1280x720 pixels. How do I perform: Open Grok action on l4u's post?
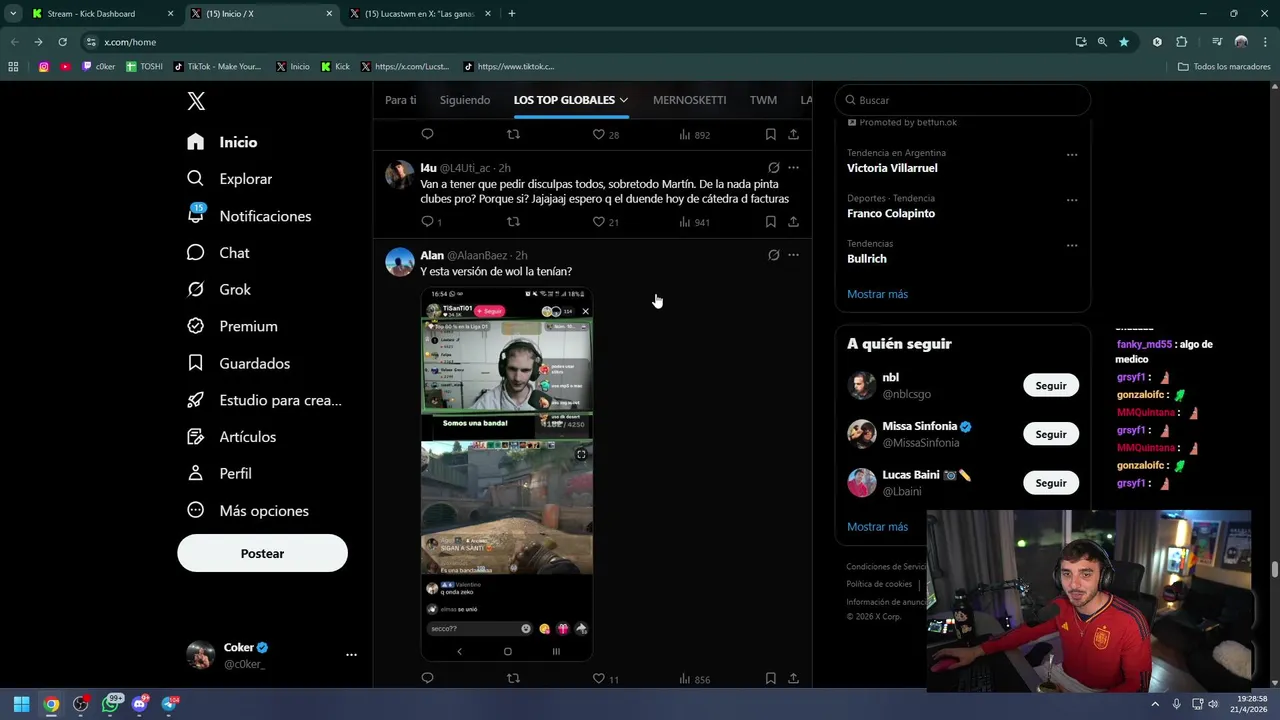point(773,168)
